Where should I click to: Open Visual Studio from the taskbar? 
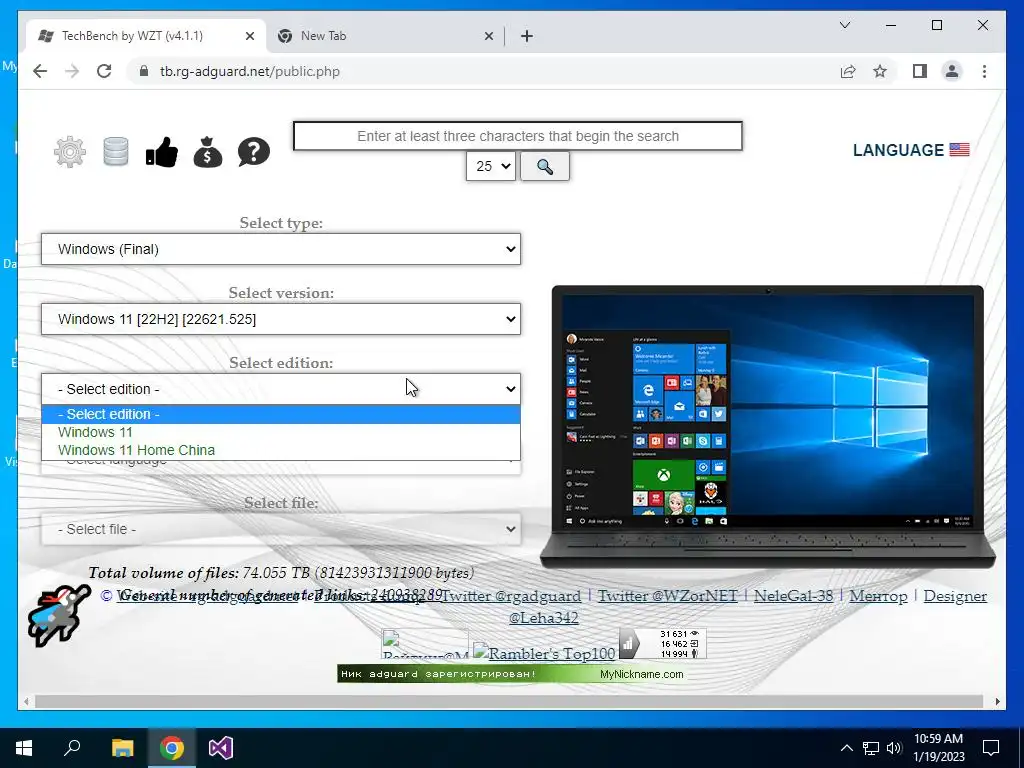(221, 748)
